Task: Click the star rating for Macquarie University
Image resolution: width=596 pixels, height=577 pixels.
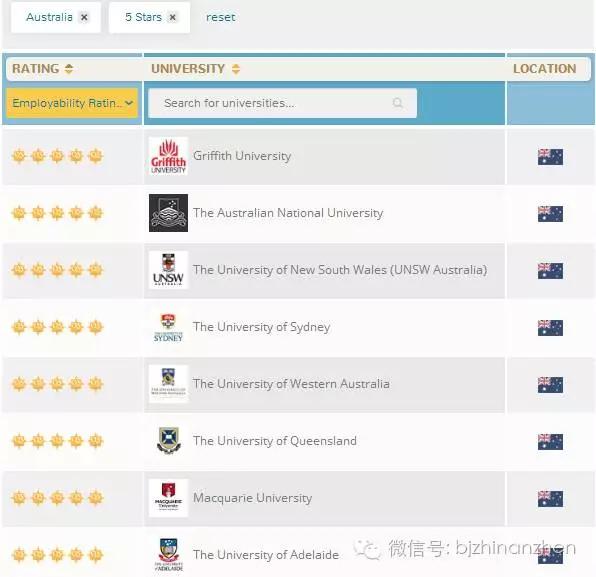Action: 57,497
